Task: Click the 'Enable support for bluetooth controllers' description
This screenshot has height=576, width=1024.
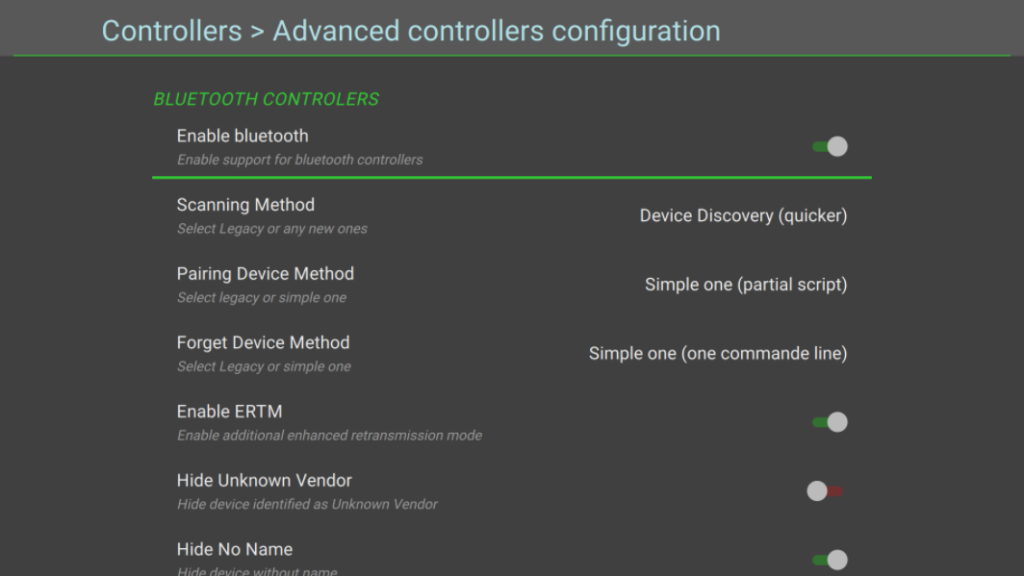Action: point(300,160)
